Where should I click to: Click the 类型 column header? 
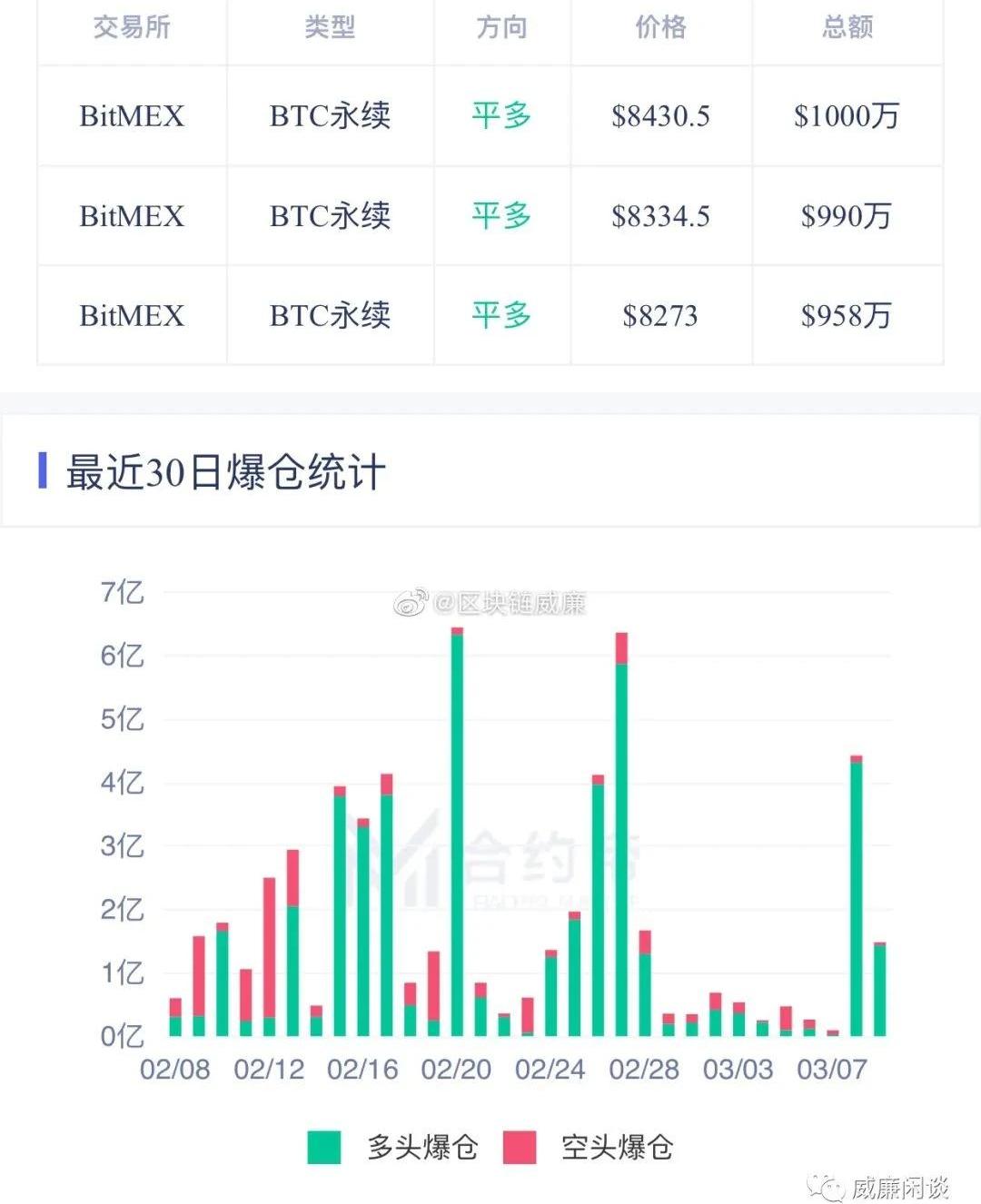(x=330, y=27)
